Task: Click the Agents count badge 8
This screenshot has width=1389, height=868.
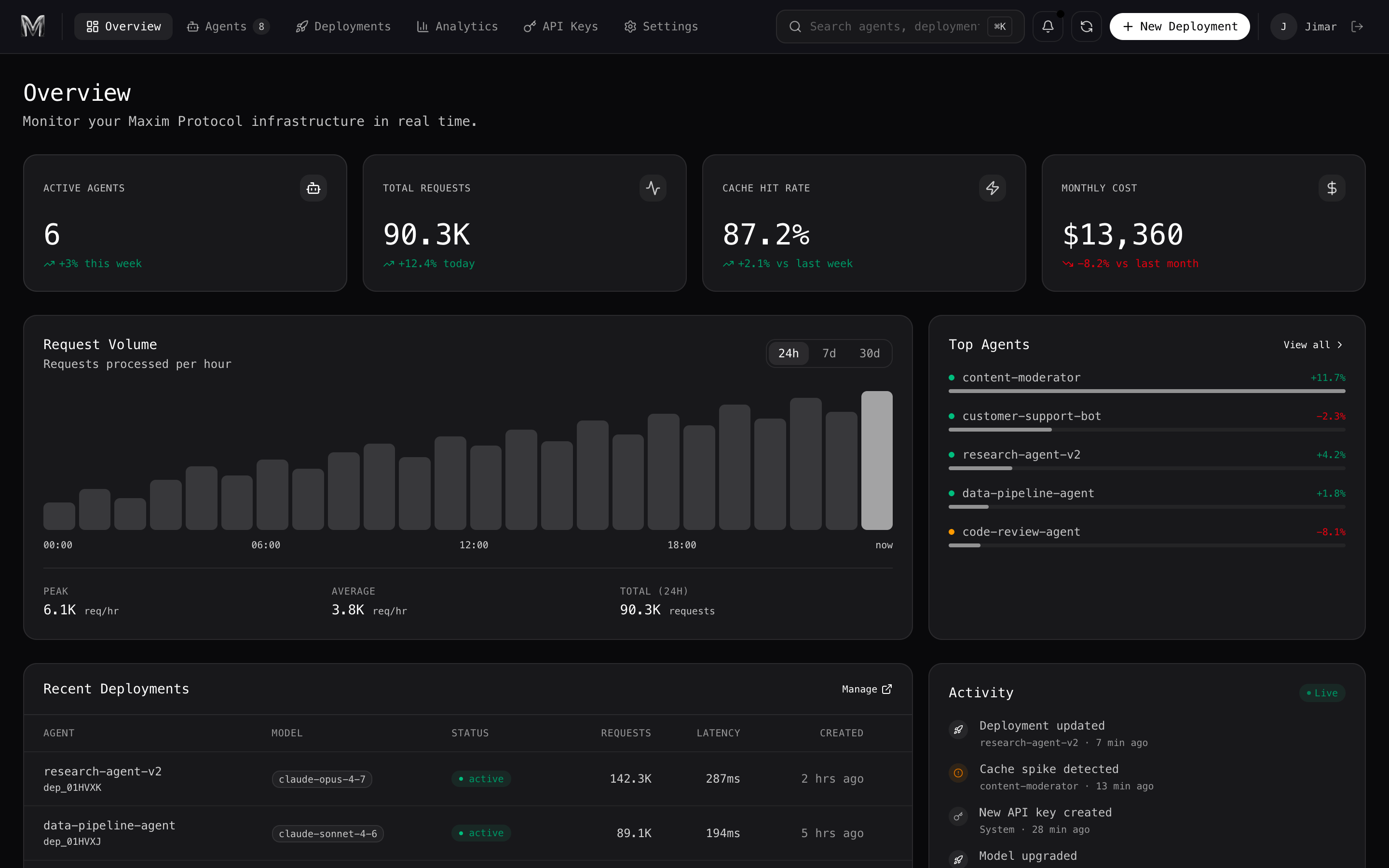Action: point(261,27)
